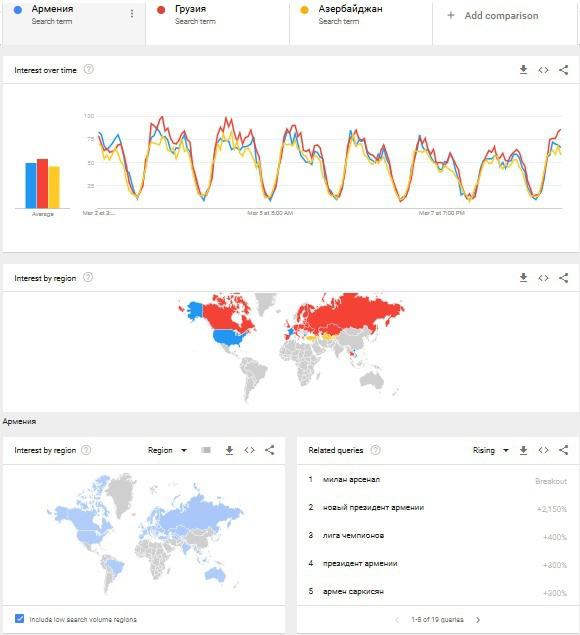The height and width of the screenshot is (635, 580).
Task: Select the Грузия search term tab
Action: [217, 22]
